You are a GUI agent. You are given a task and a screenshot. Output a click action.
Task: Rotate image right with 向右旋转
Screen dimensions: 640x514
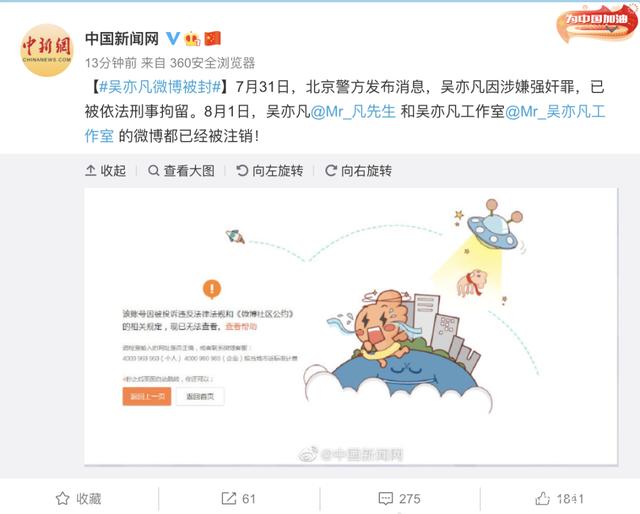(358, 171)
